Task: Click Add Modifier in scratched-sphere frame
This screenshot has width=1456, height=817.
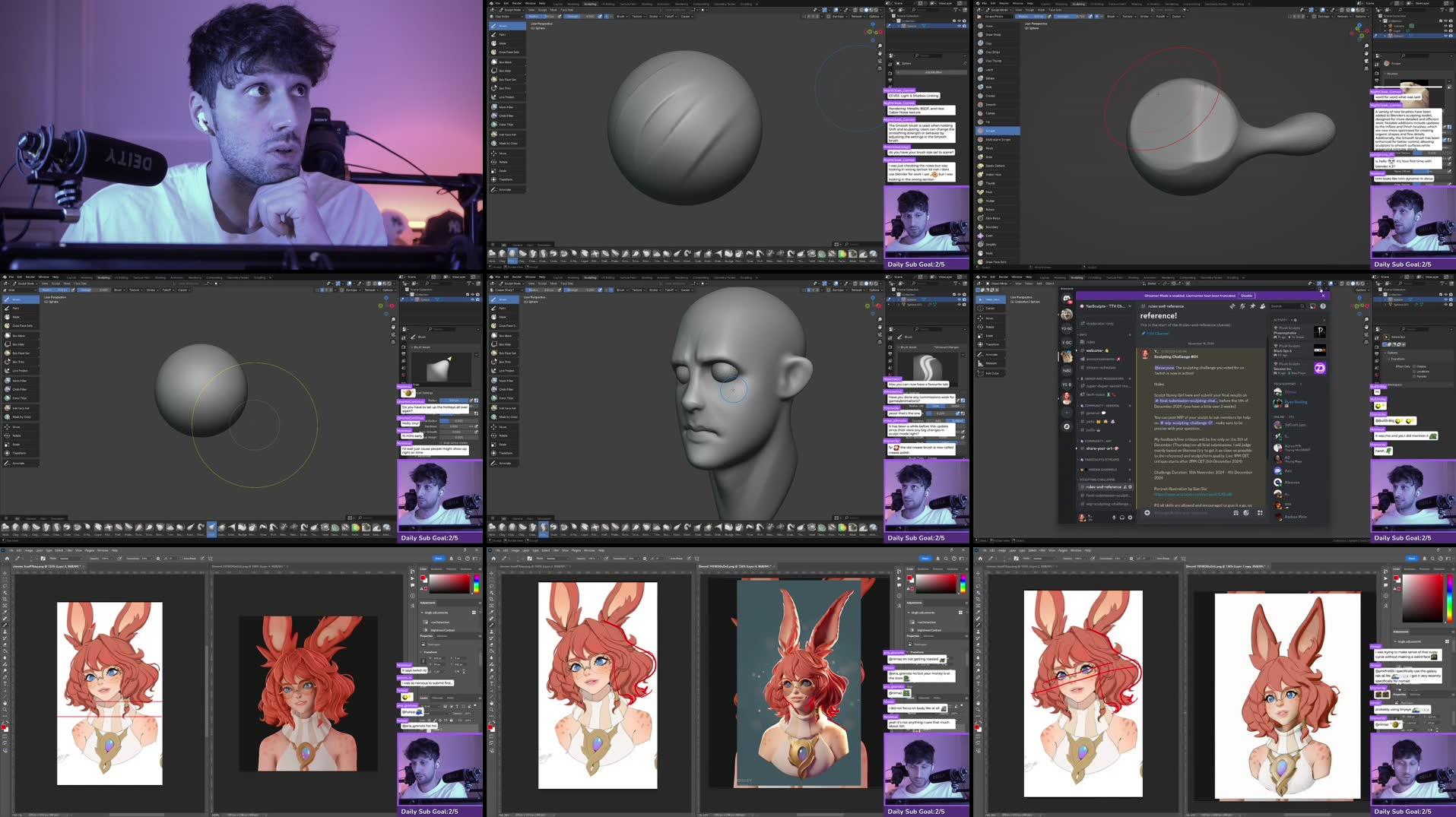Action: coord(931,72)
